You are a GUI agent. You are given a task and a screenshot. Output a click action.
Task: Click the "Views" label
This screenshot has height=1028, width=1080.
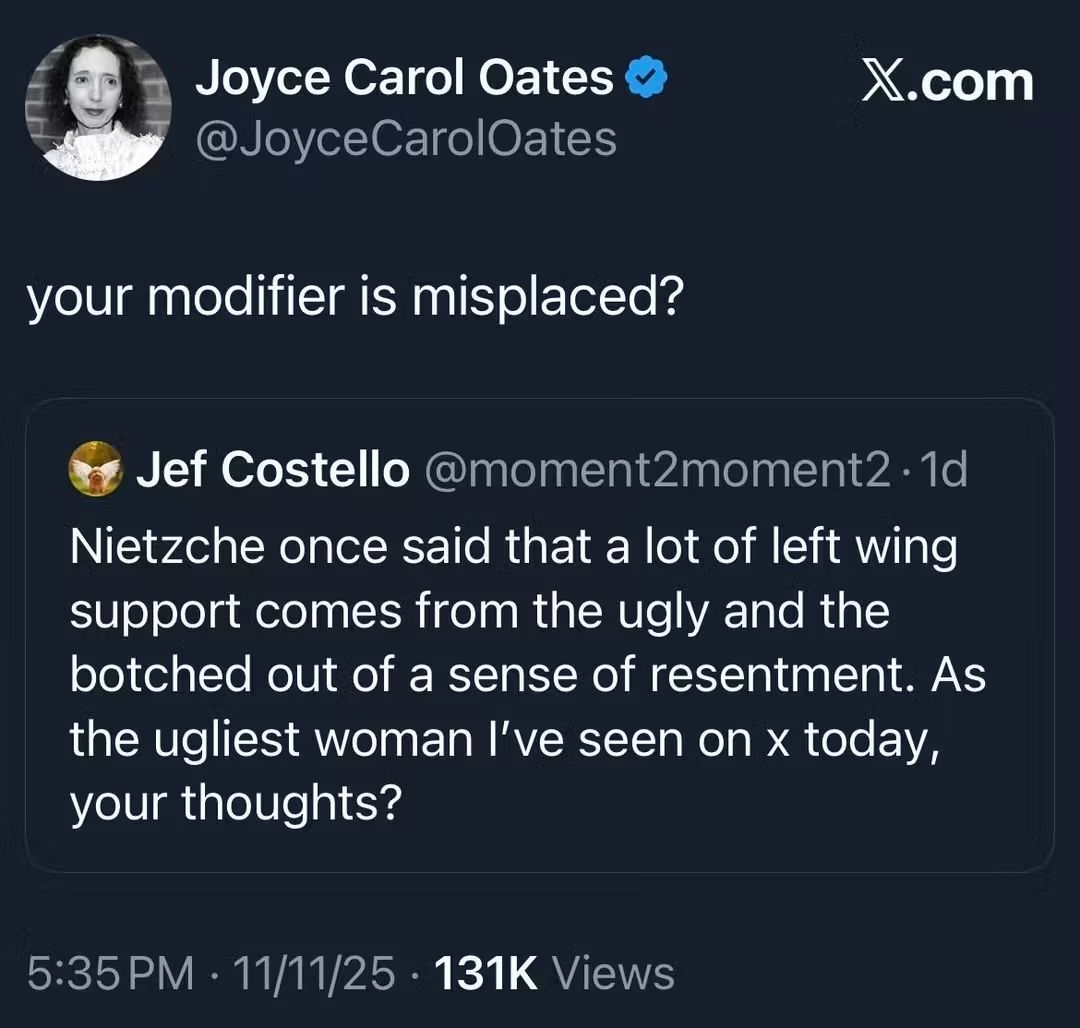point(613,973)
